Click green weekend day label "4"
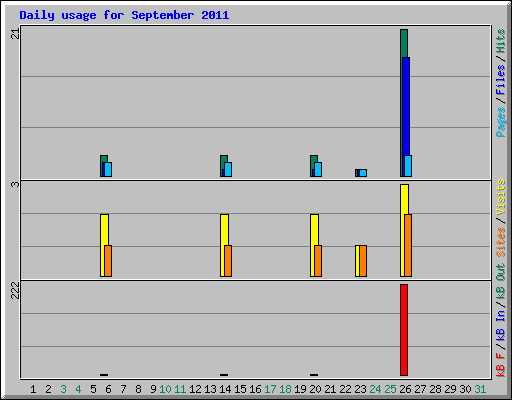512x400 pixels. point(78,389)
